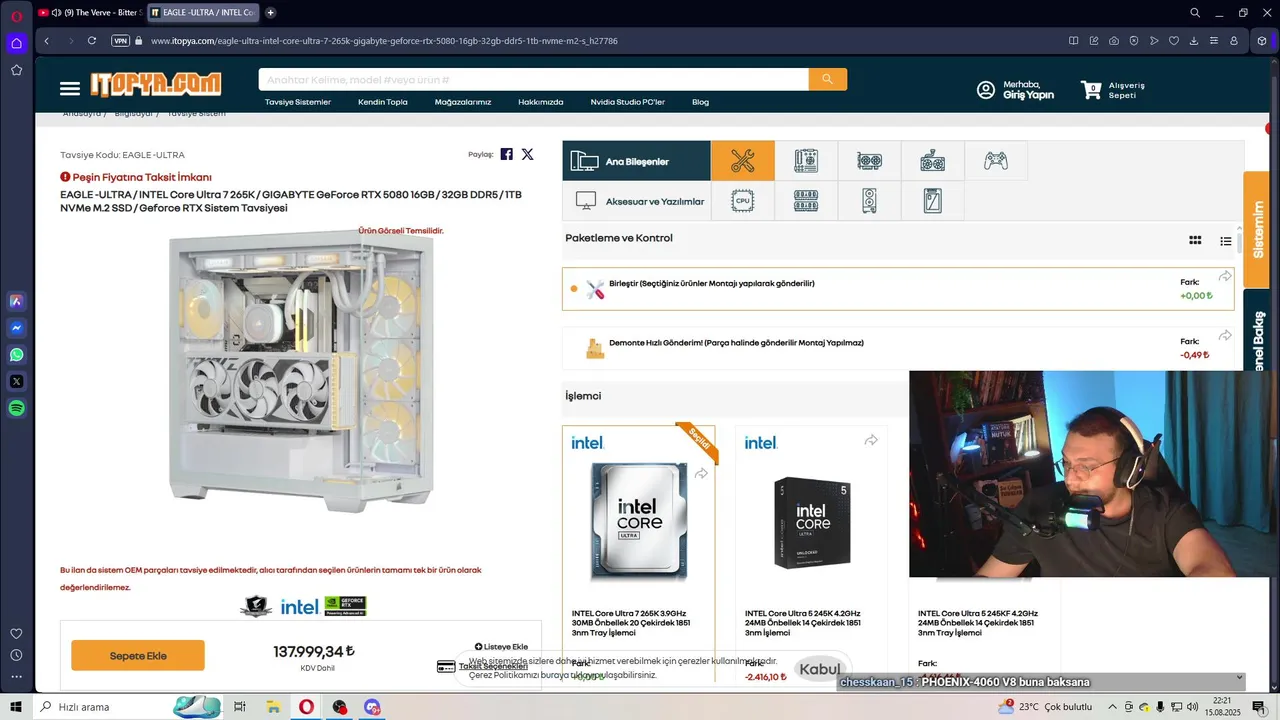Image resolution: width=1280 pixels, height=720 pixels.
Task: Open a new browser tab with plus
Action: pyautogui.click(x=271, y=13)
